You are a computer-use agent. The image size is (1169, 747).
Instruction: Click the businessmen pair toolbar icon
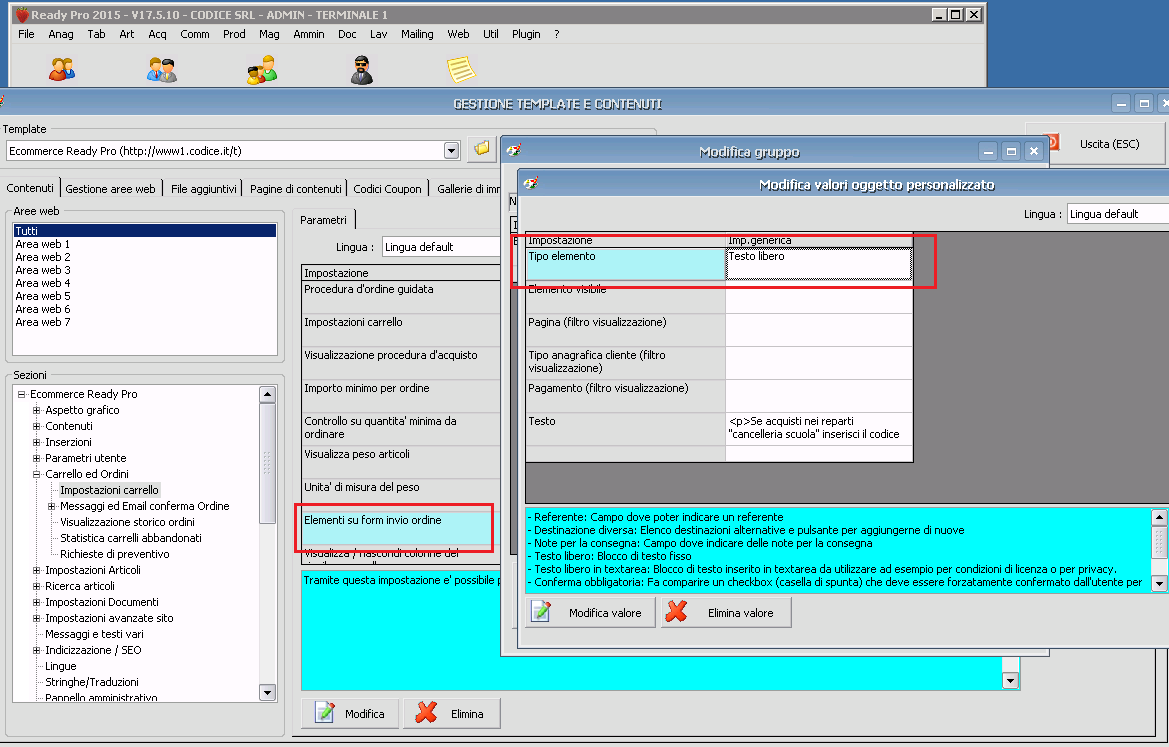coord(162,69)
